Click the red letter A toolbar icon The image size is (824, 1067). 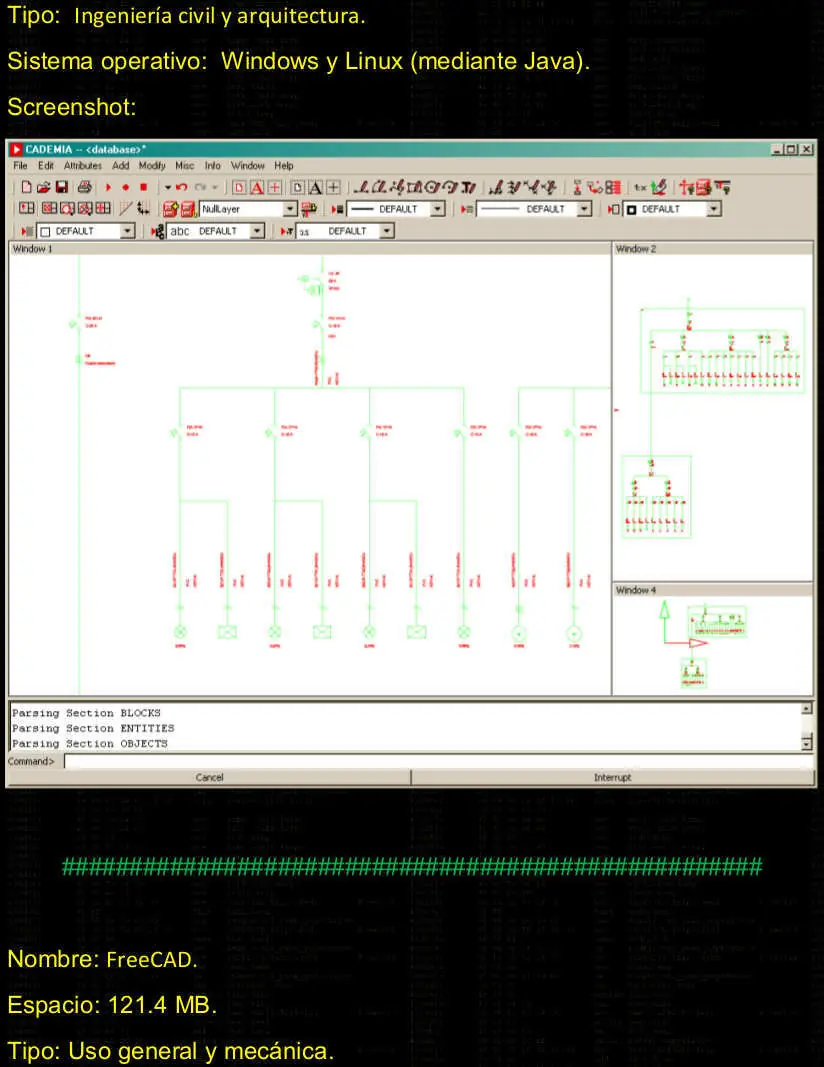tap(257, 188)
